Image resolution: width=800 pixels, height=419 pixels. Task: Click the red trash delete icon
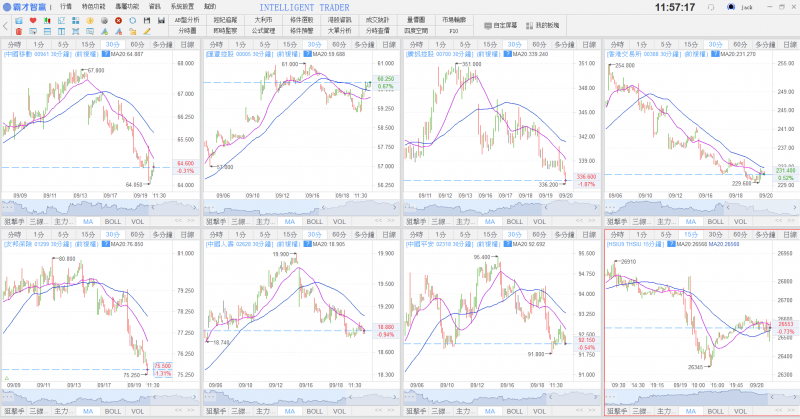click(18, 32)
